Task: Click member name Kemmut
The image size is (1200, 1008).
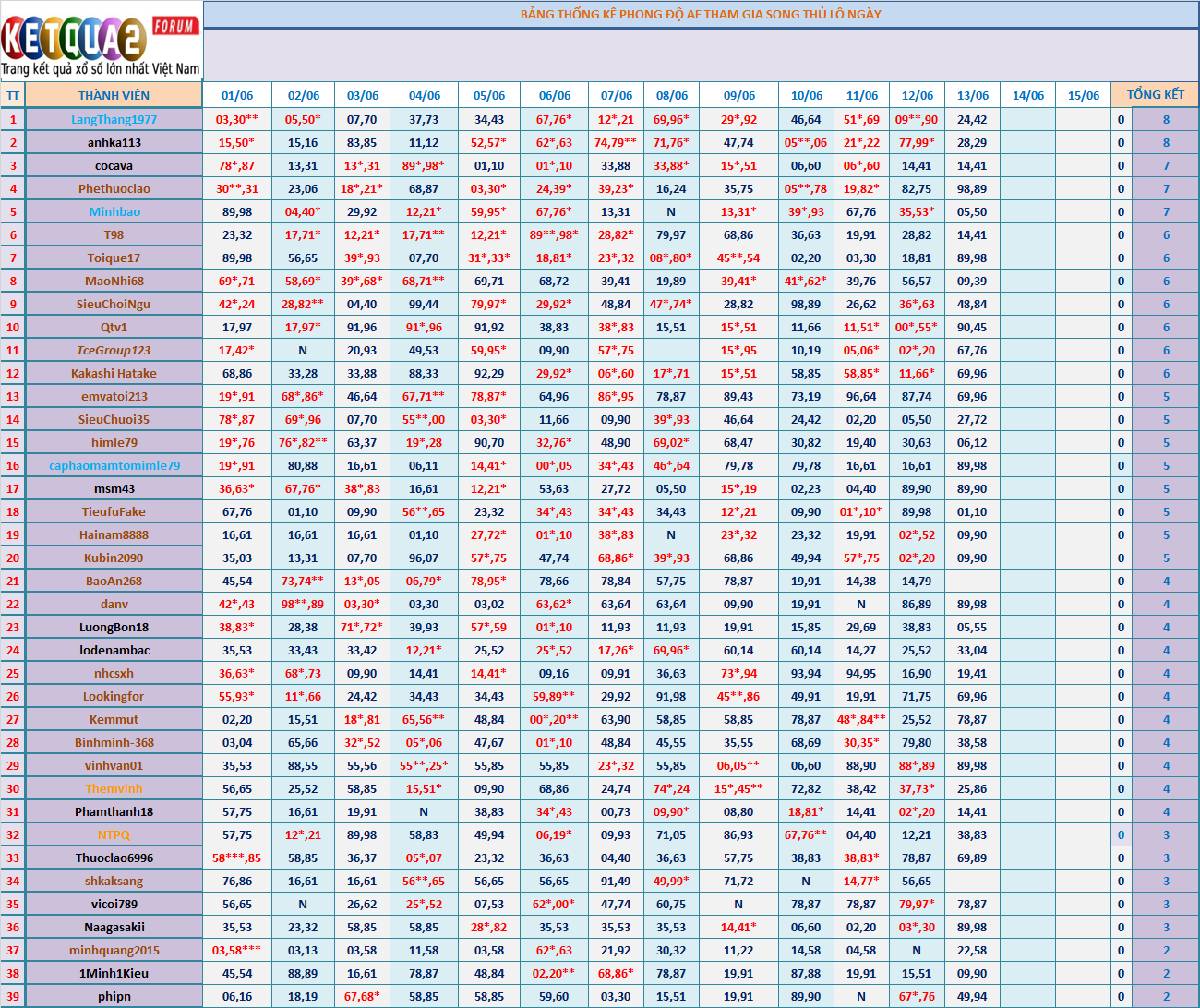Action: 114,719
